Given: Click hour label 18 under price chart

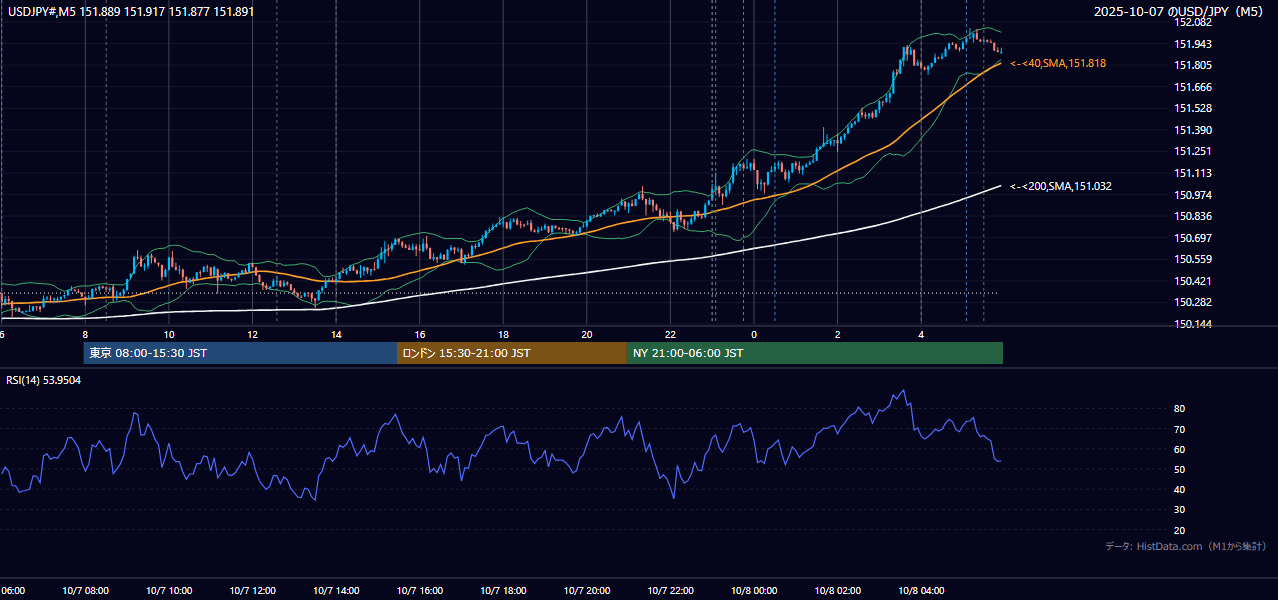Looking at the screenshot, I should (x=503, y=334).
